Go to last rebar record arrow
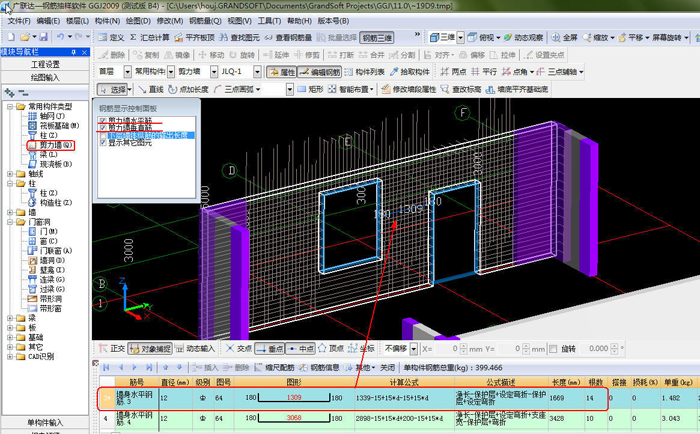This screenshot has width=700, height=434. pyautogui.click(x=149, y=367)
